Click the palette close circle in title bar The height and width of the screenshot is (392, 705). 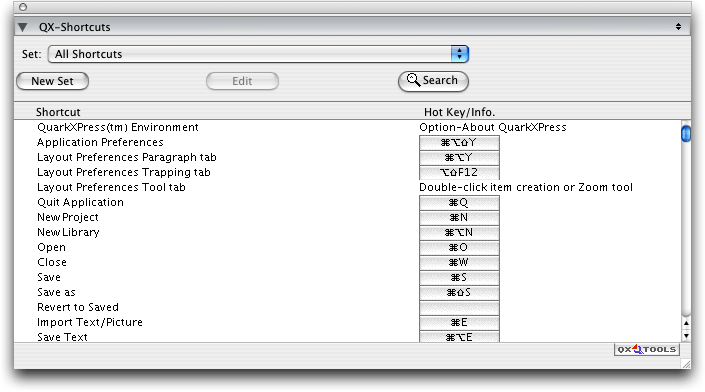(23, 7)
